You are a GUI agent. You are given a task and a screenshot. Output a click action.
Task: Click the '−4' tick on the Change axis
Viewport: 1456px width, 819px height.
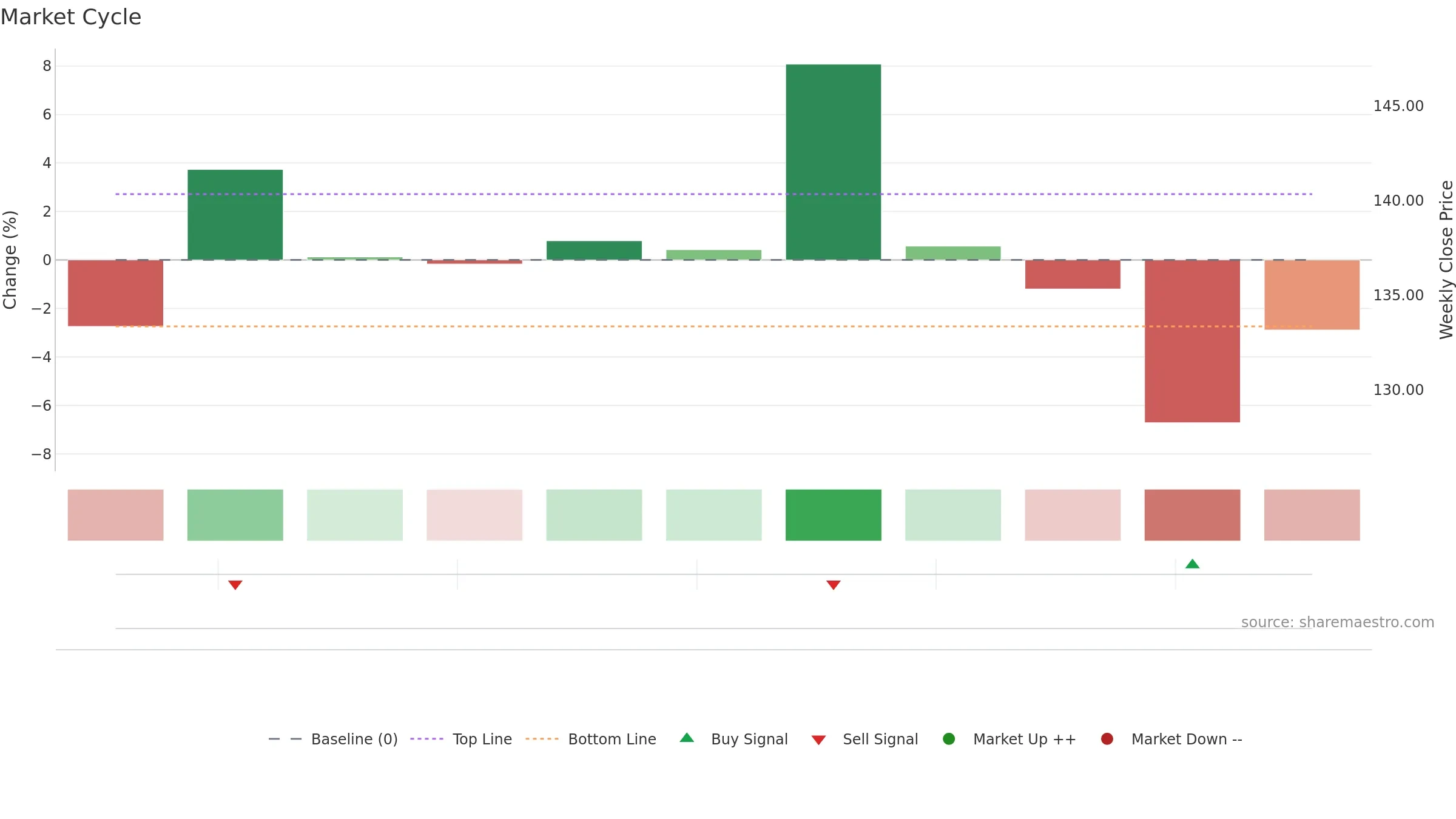pos(41,357)
